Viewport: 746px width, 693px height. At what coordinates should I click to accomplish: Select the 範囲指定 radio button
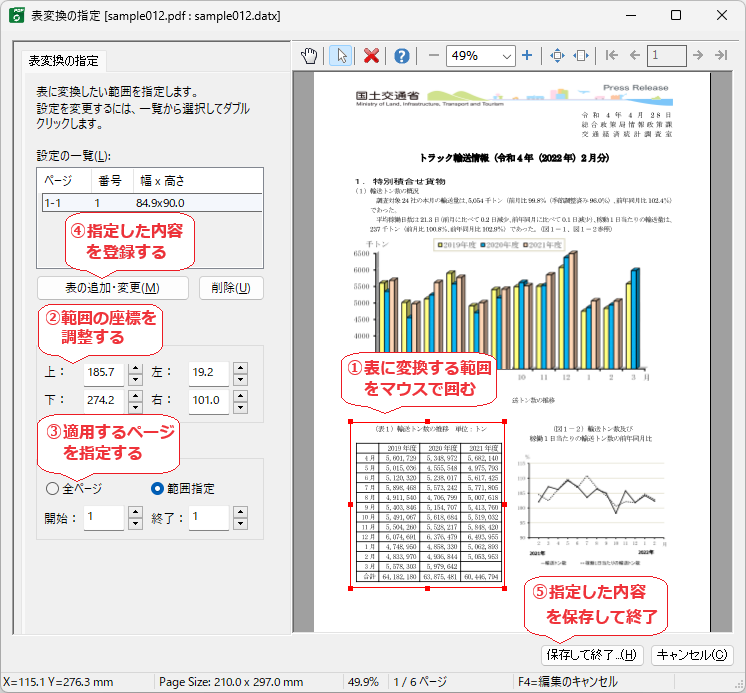(156, 489)
